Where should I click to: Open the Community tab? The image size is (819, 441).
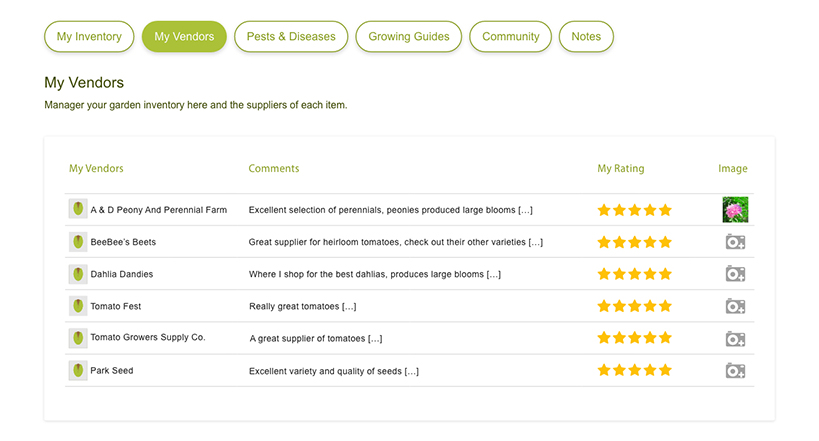pos(510,37)
